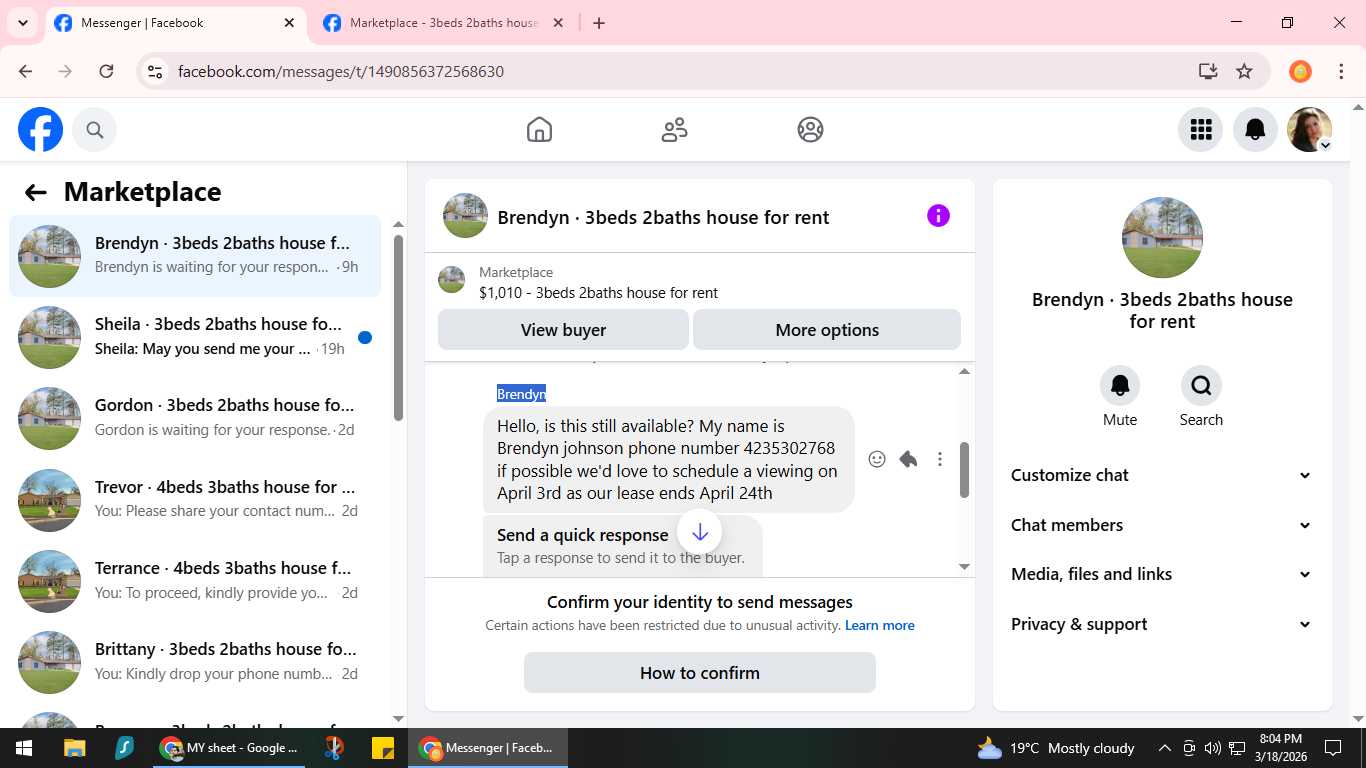Click the View buyer button
Image resolution: width=1366 pixels, height=768 pixels.
563,330
